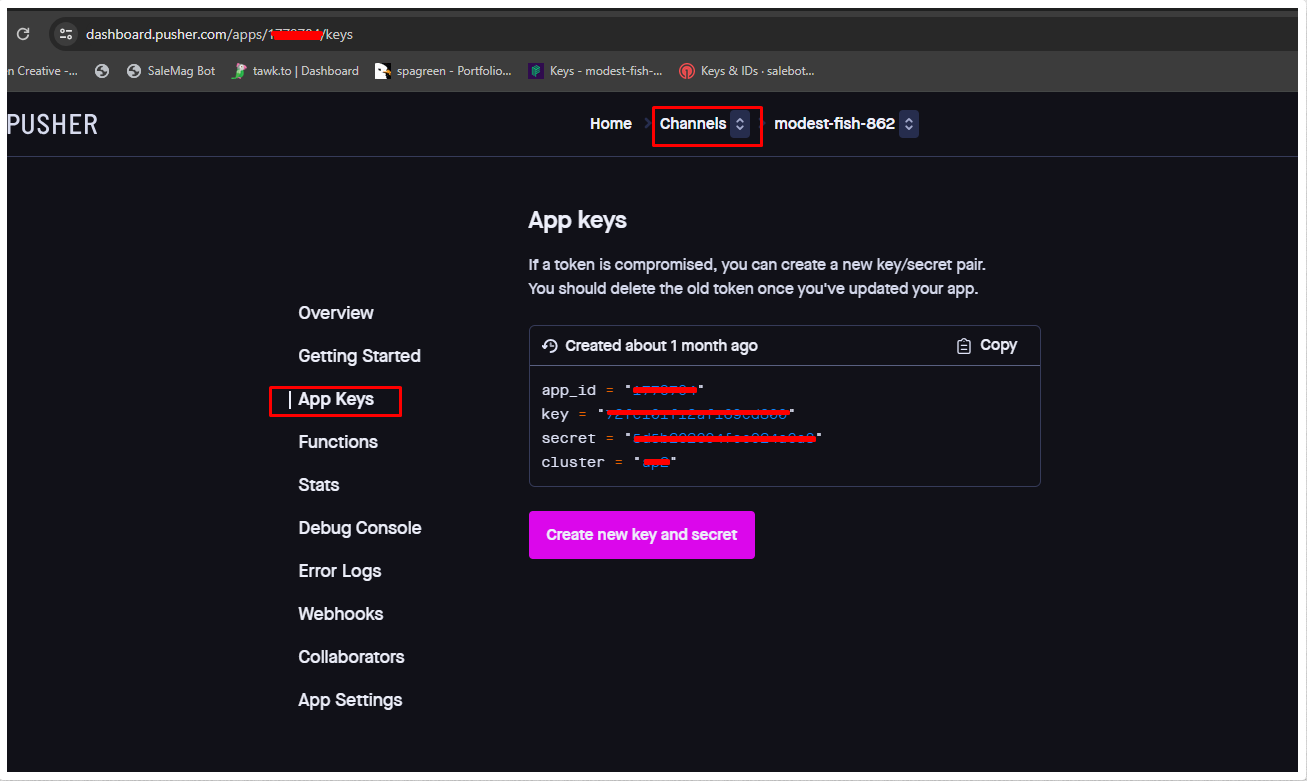Open the Getting Started section
Screen dimensions: 1307x781
click(359, 356)
